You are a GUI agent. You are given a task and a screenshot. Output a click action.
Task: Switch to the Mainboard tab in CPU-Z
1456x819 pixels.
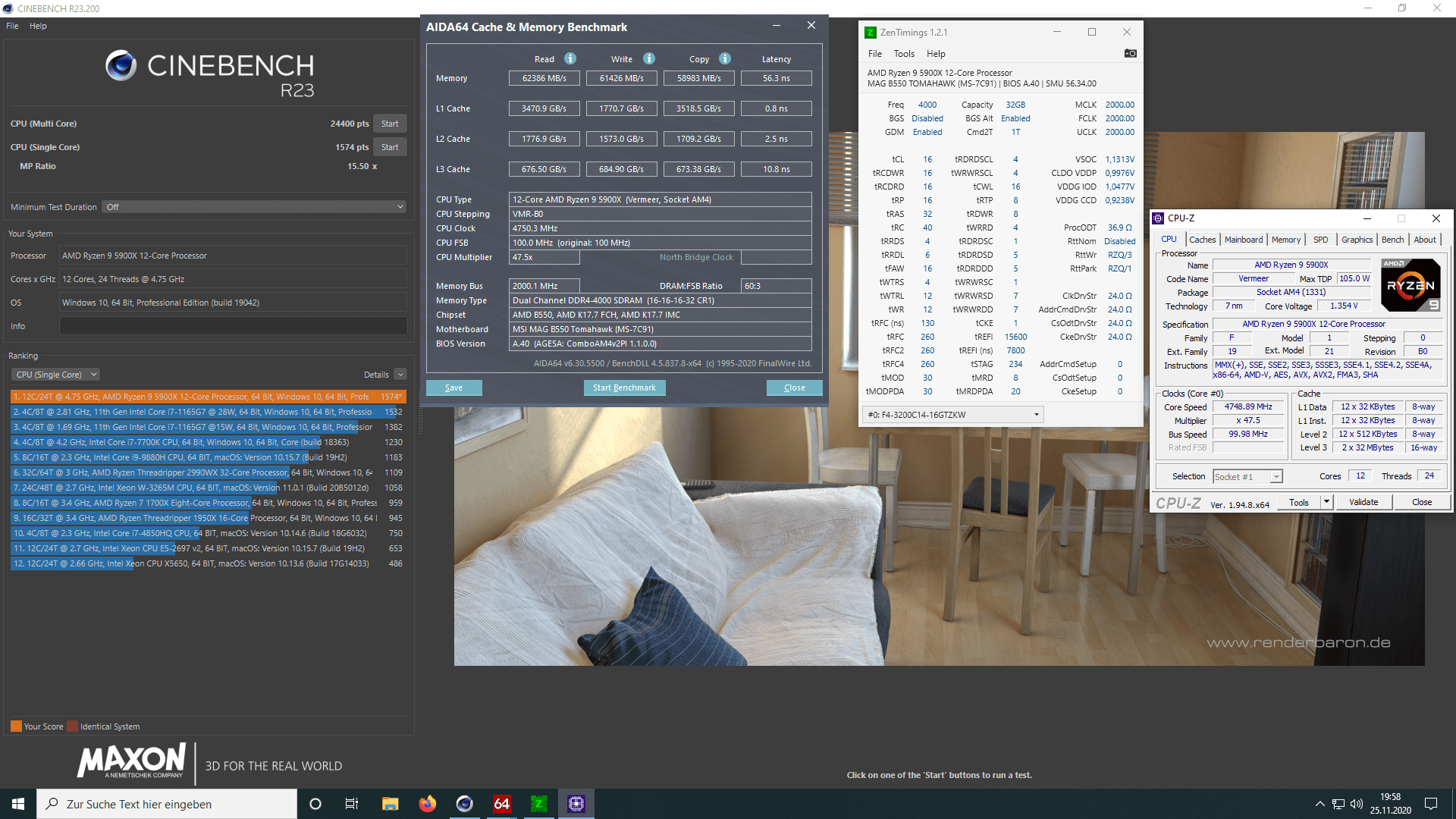tap(1244, 240)
